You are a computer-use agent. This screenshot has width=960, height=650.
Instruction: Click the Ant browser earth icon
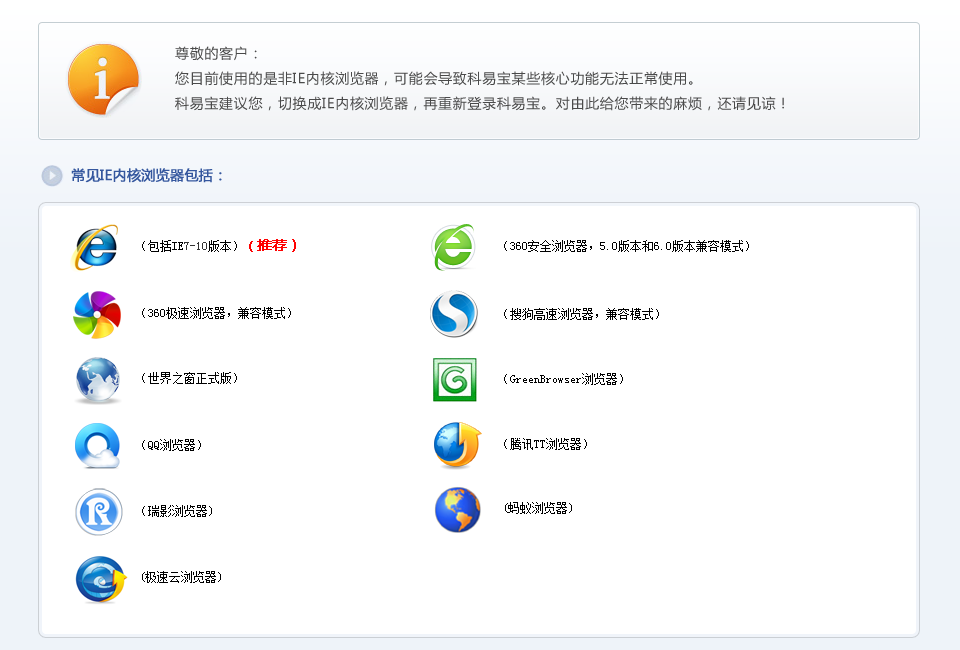click(x=457, y=510)
